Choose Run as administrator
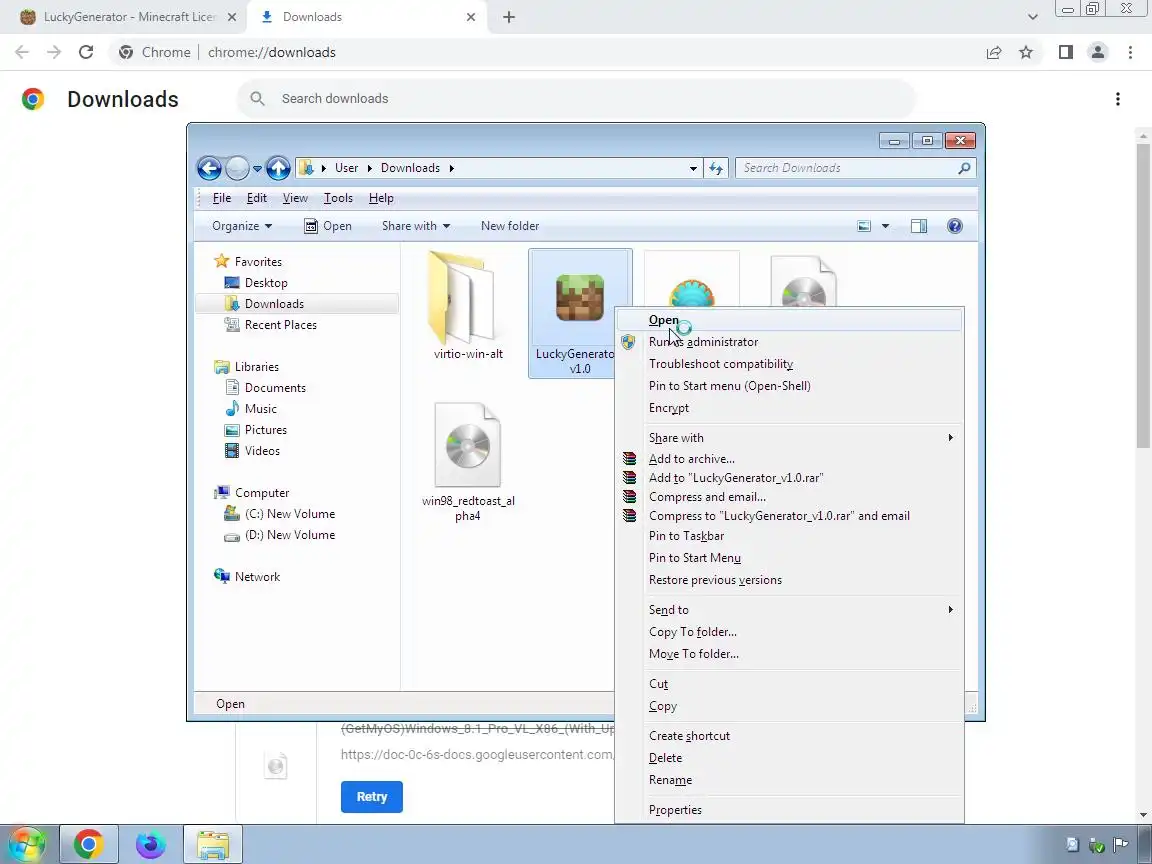Image resolution: width=1152 pixels, height=864 pixels. [789, 342]
